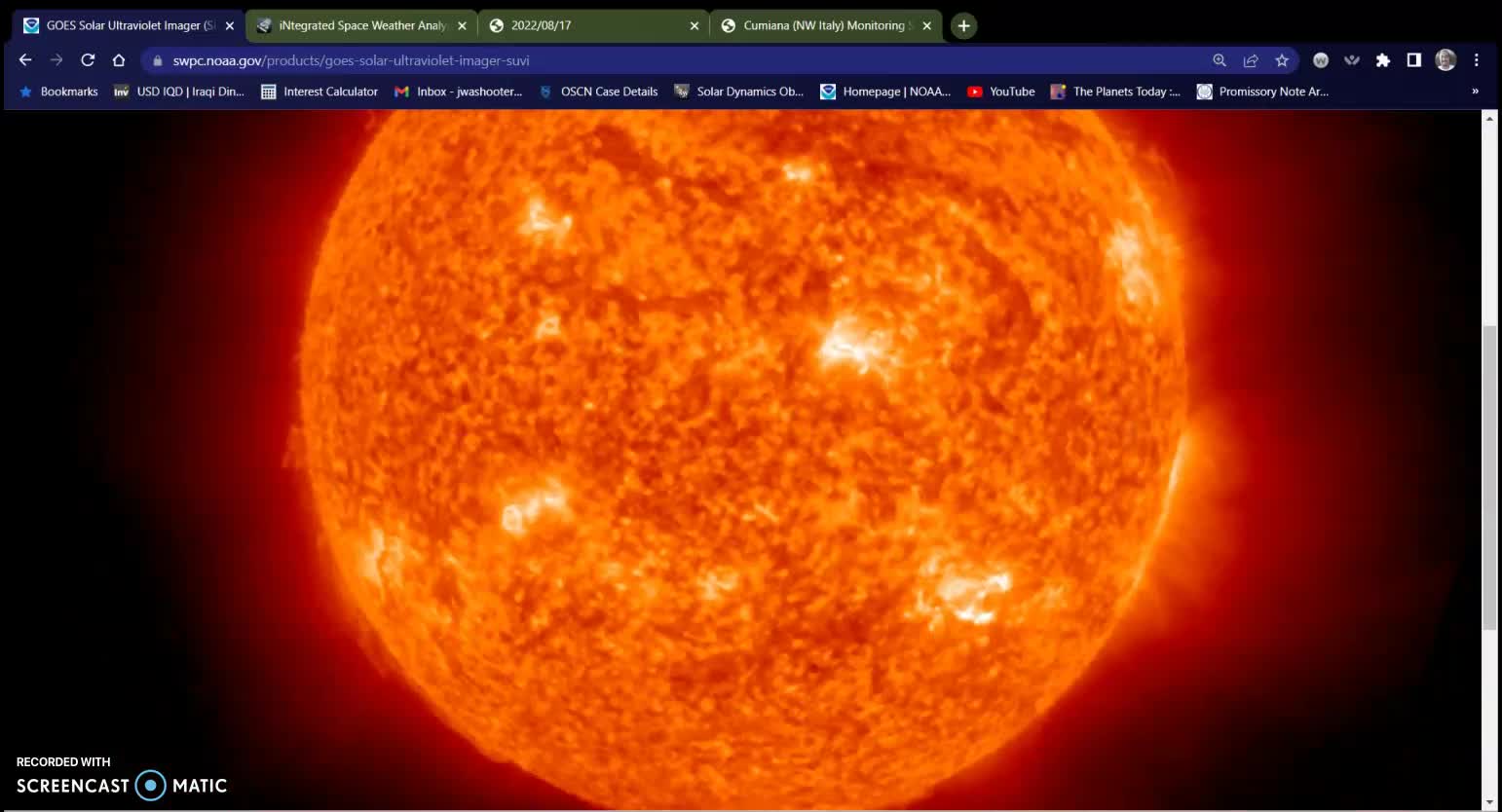Screen dimensions: 1502x812
Task: Go forward to the next page
Action: [x=56, y=60]
